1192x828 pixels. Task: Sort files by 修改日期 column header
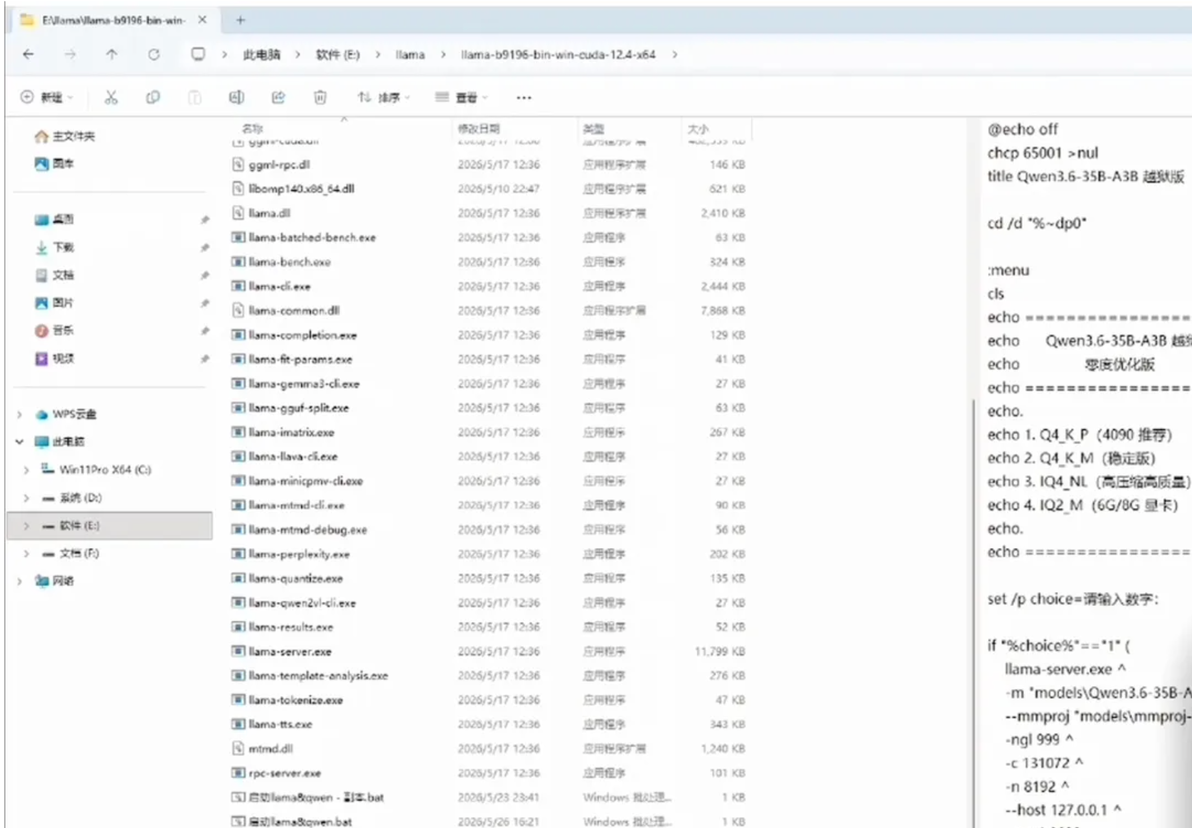[x=479, y=128]
